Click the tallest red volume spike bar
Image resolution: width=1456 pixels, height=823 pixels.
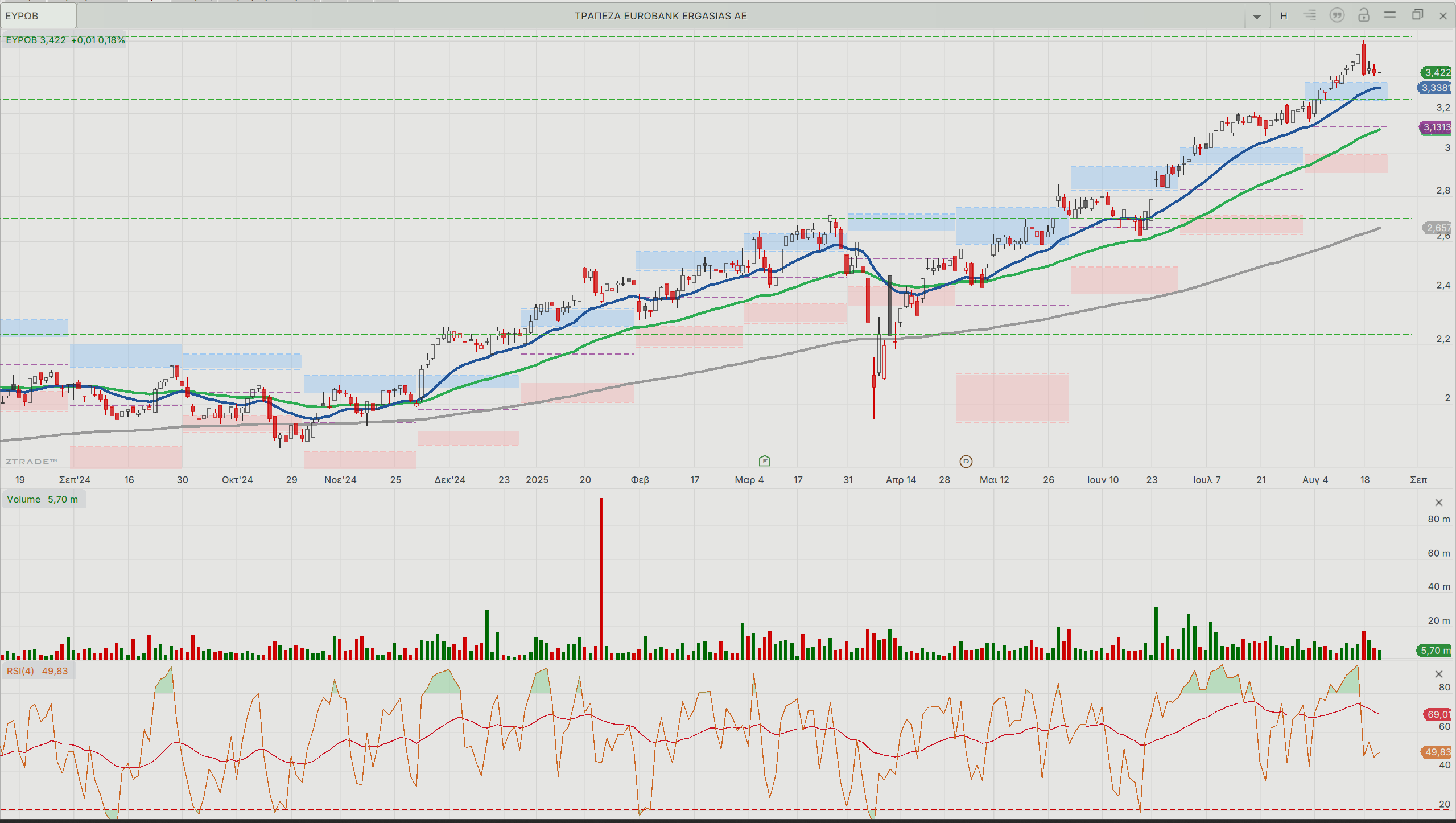coord(601,578)
